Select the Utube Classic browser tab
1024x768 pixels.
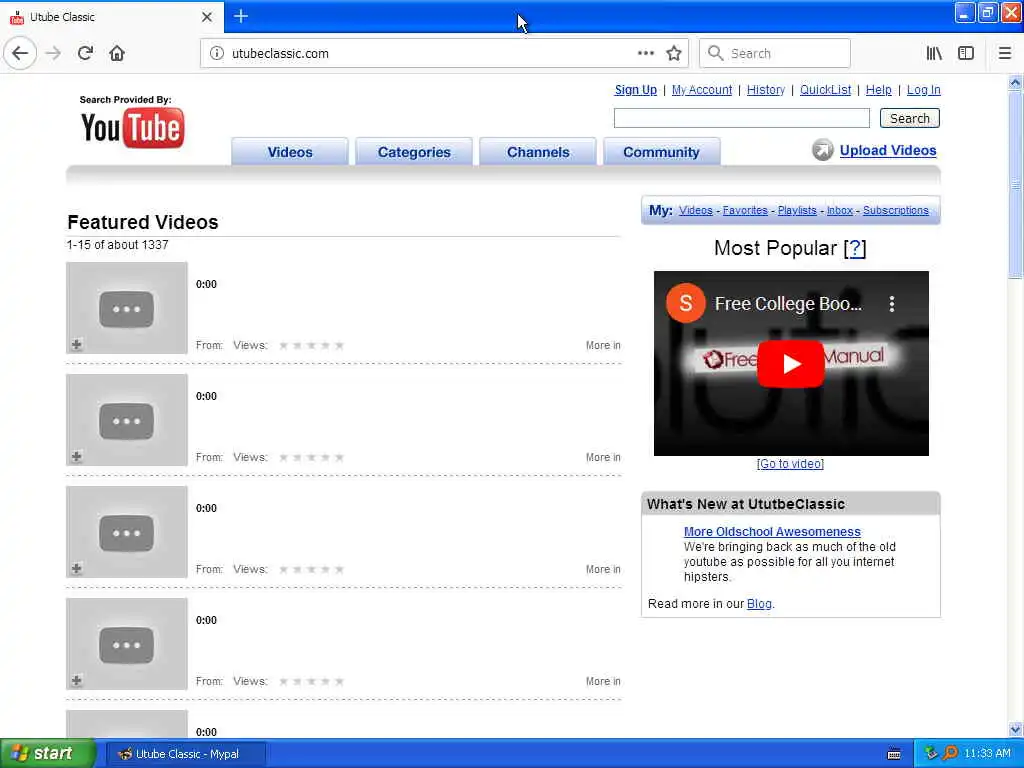click(111, 17)
